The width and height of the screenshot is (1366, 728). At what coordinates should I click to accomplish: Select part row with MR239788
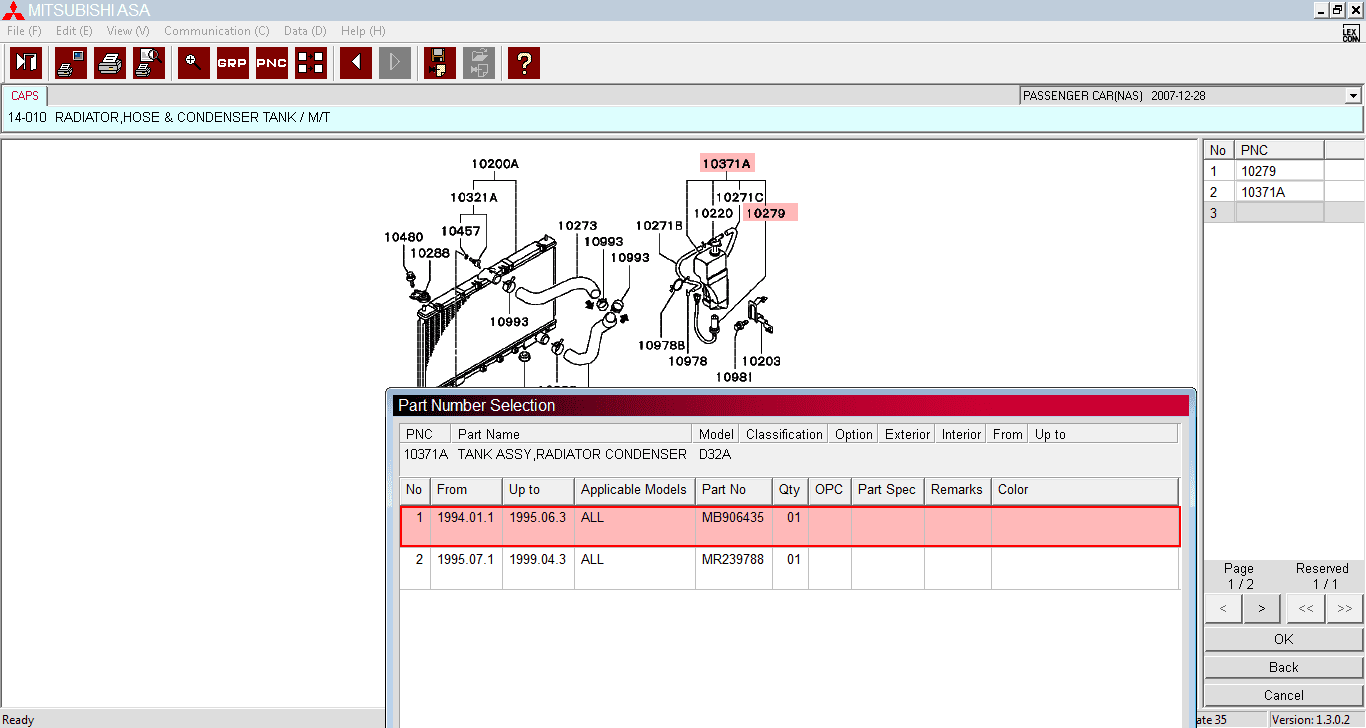(x=790, y=568)
